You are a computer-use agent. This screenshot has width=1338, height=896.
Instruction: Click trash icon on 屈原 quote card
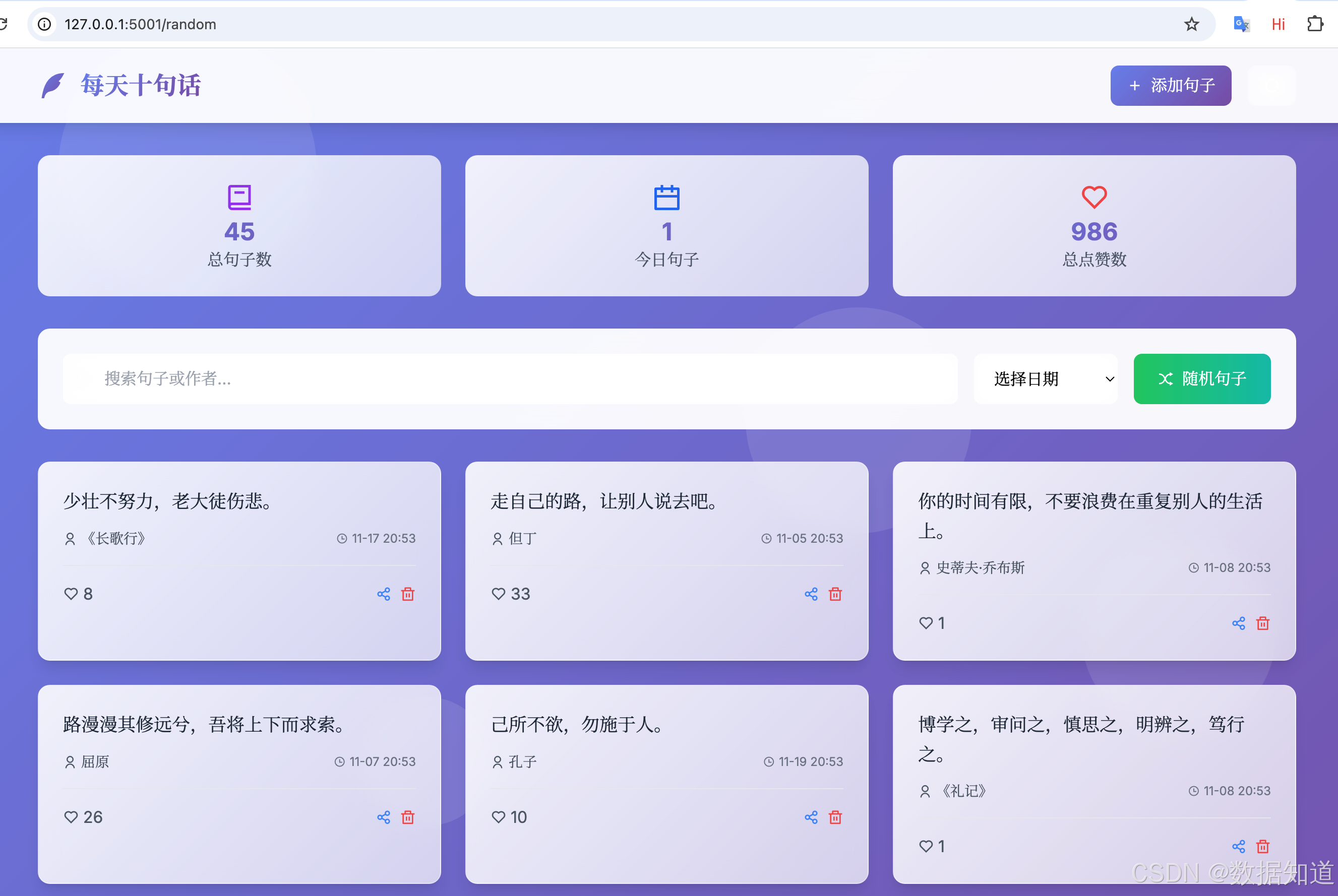click(407, 818)
